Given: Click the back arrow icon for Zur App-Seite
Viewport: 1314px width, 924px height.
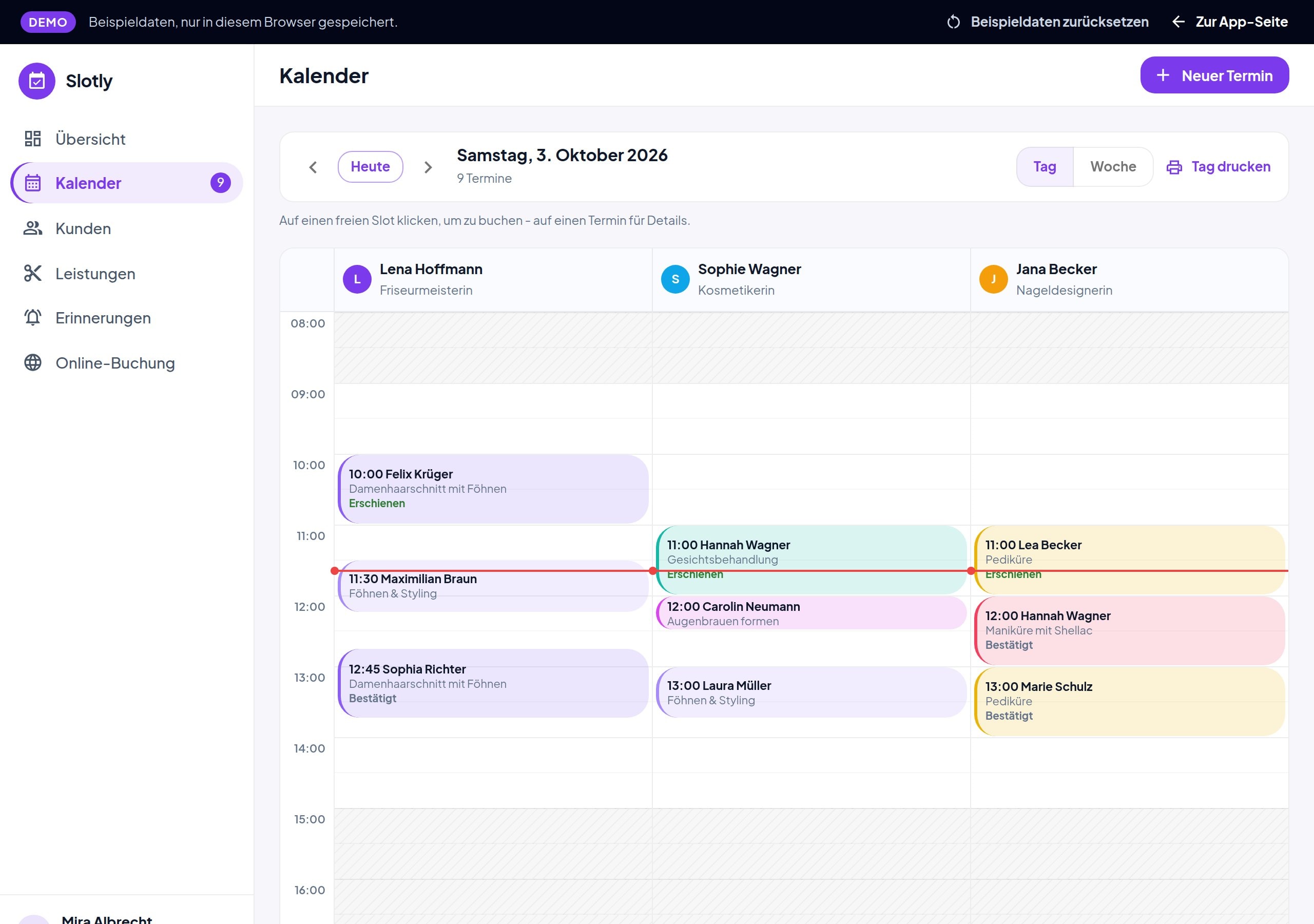Looking at the screenshot, I should [x=1178, y=22].
